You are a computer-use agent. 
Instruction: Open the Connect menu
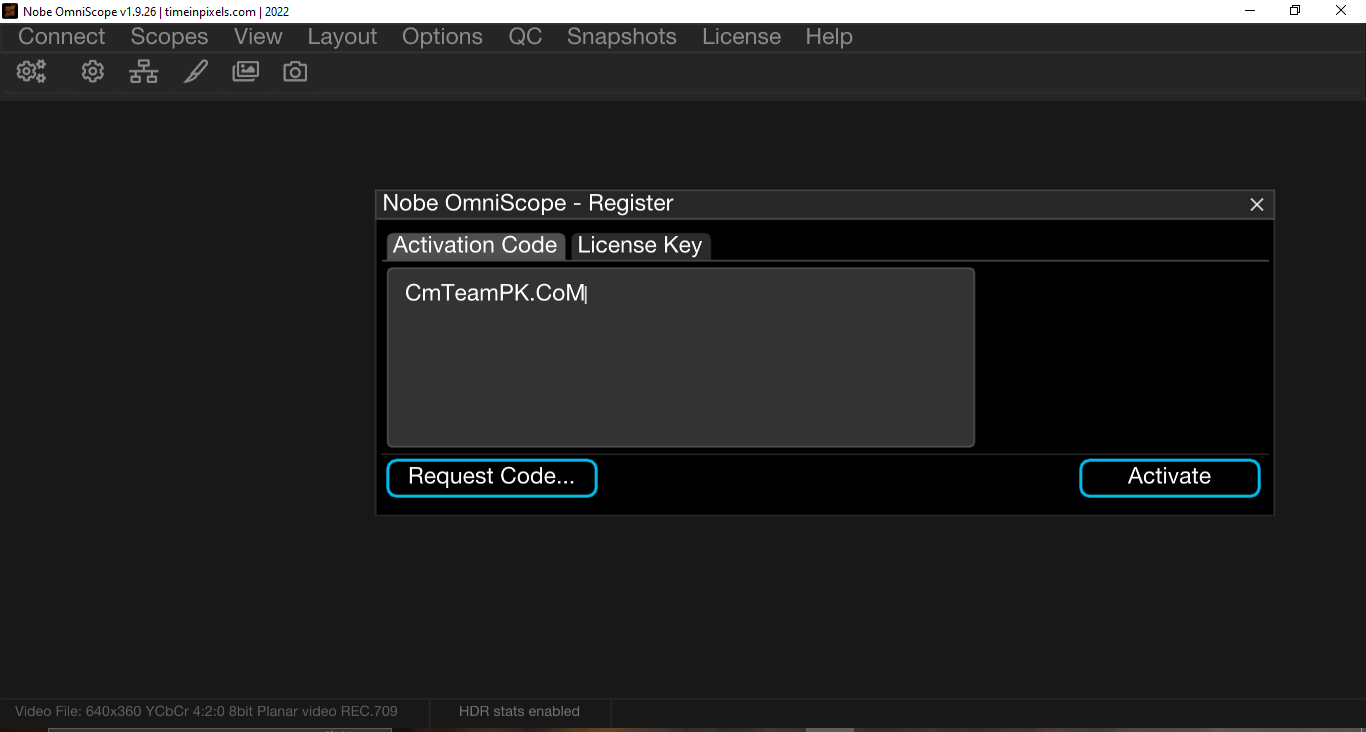coord(62,37)
